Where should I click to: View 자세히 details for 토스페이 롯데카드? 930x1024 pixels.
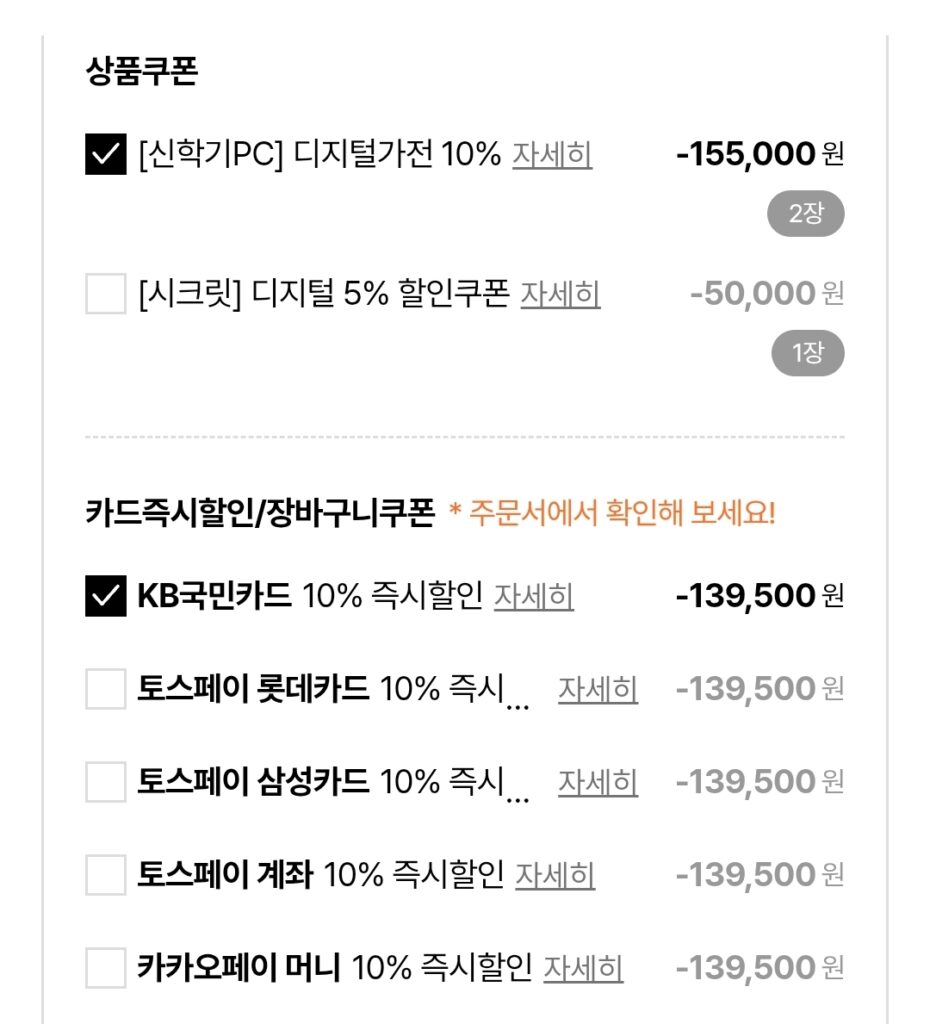coord(598,690)
